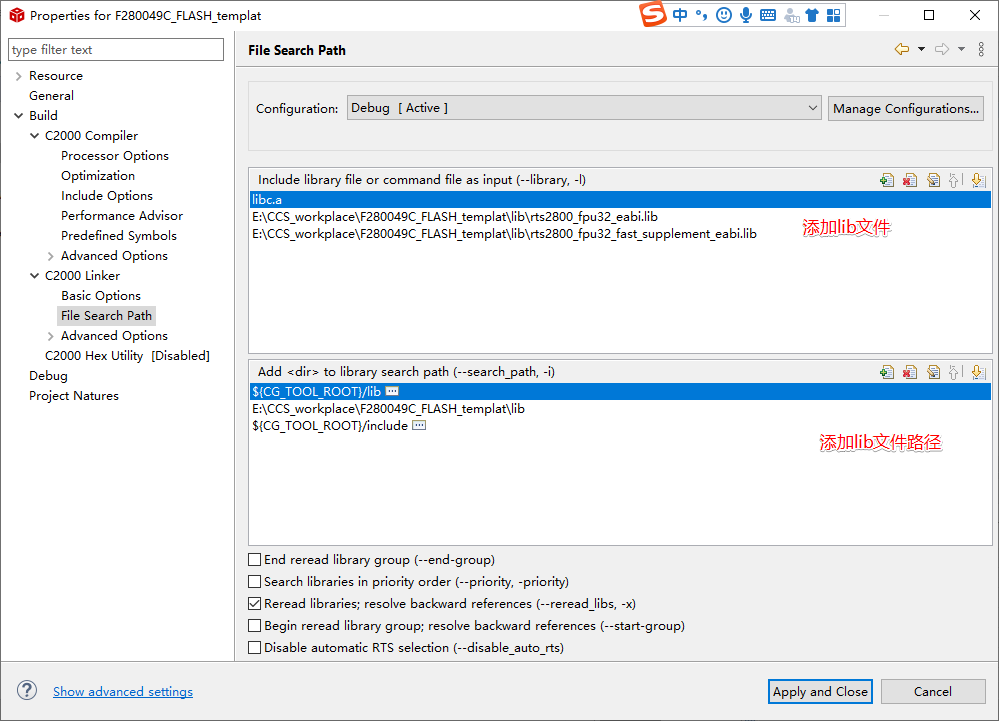Edit selected directory in --search_path list

tap(933, 372)
